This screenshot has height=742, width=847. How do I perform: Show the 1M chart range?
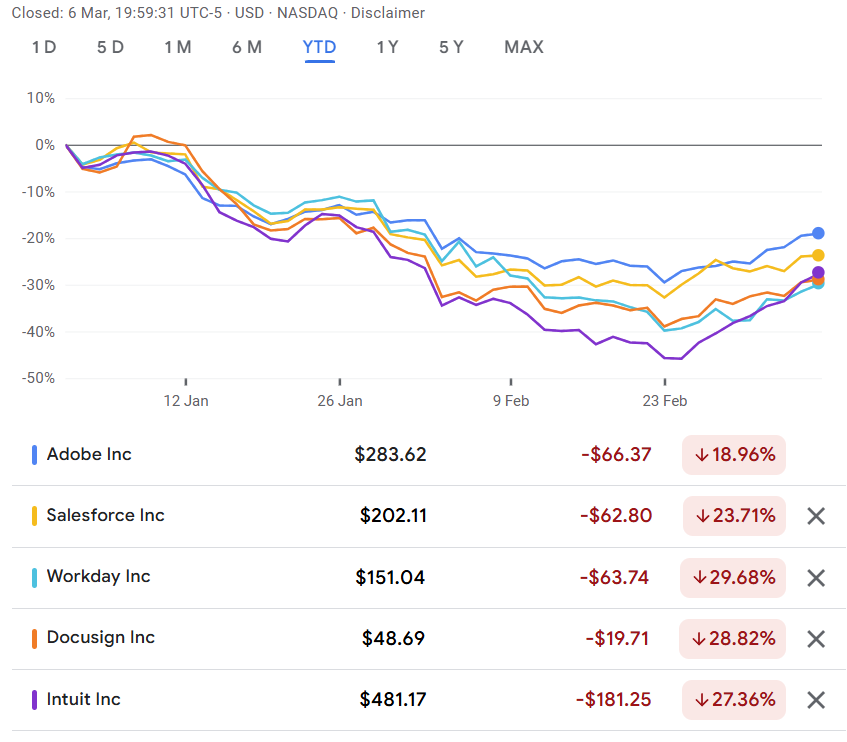click(177, 47)
